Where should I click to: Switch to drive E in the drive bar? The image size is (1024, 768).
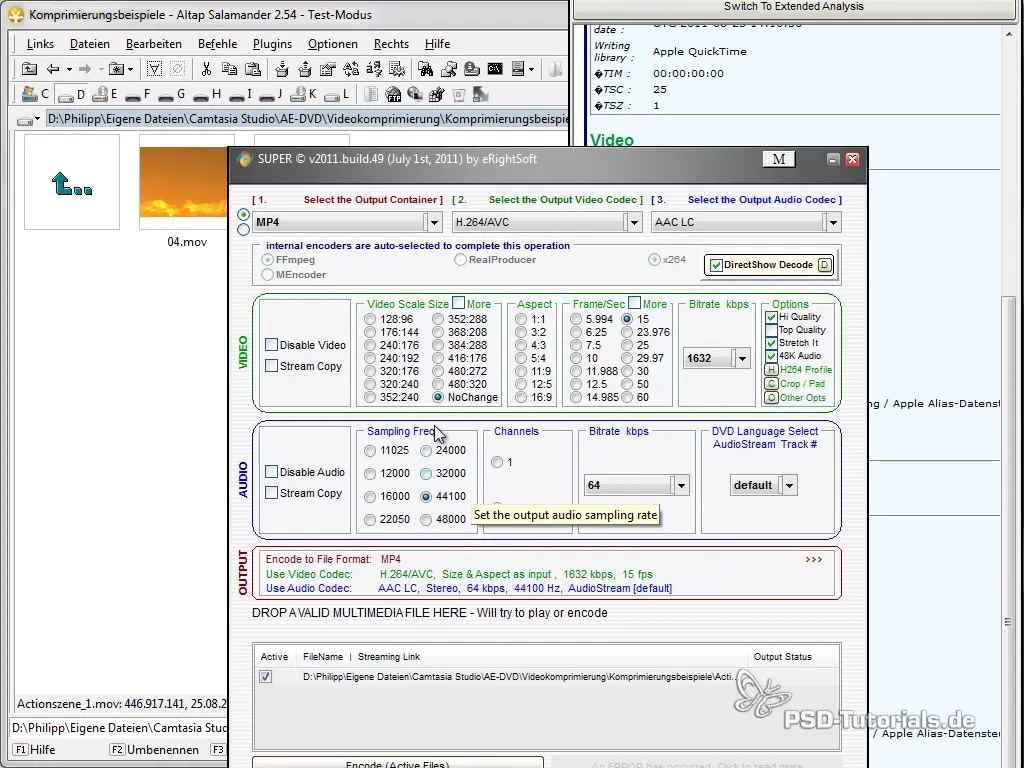pyautogui.click(x=105, y=95)
